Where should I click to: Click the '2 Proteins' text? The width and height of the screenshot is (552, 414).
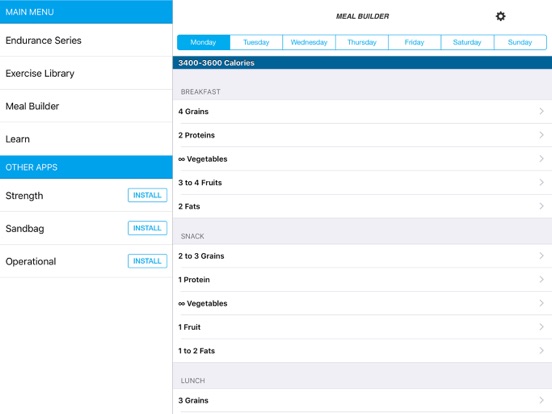point(196,135)
